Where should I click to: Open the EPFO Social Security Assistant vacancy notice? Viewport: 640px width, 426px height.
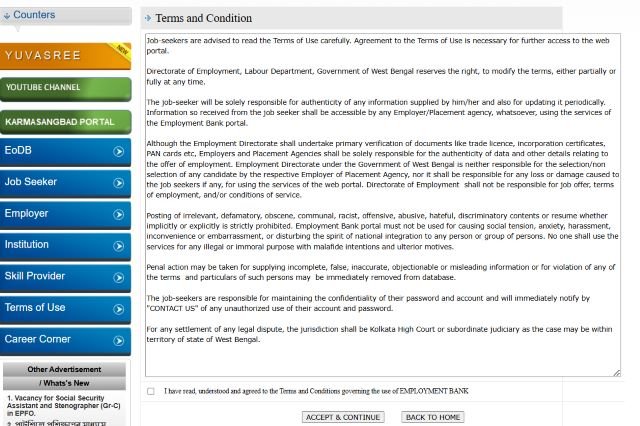pyautogui.click(x=64, y=405)
